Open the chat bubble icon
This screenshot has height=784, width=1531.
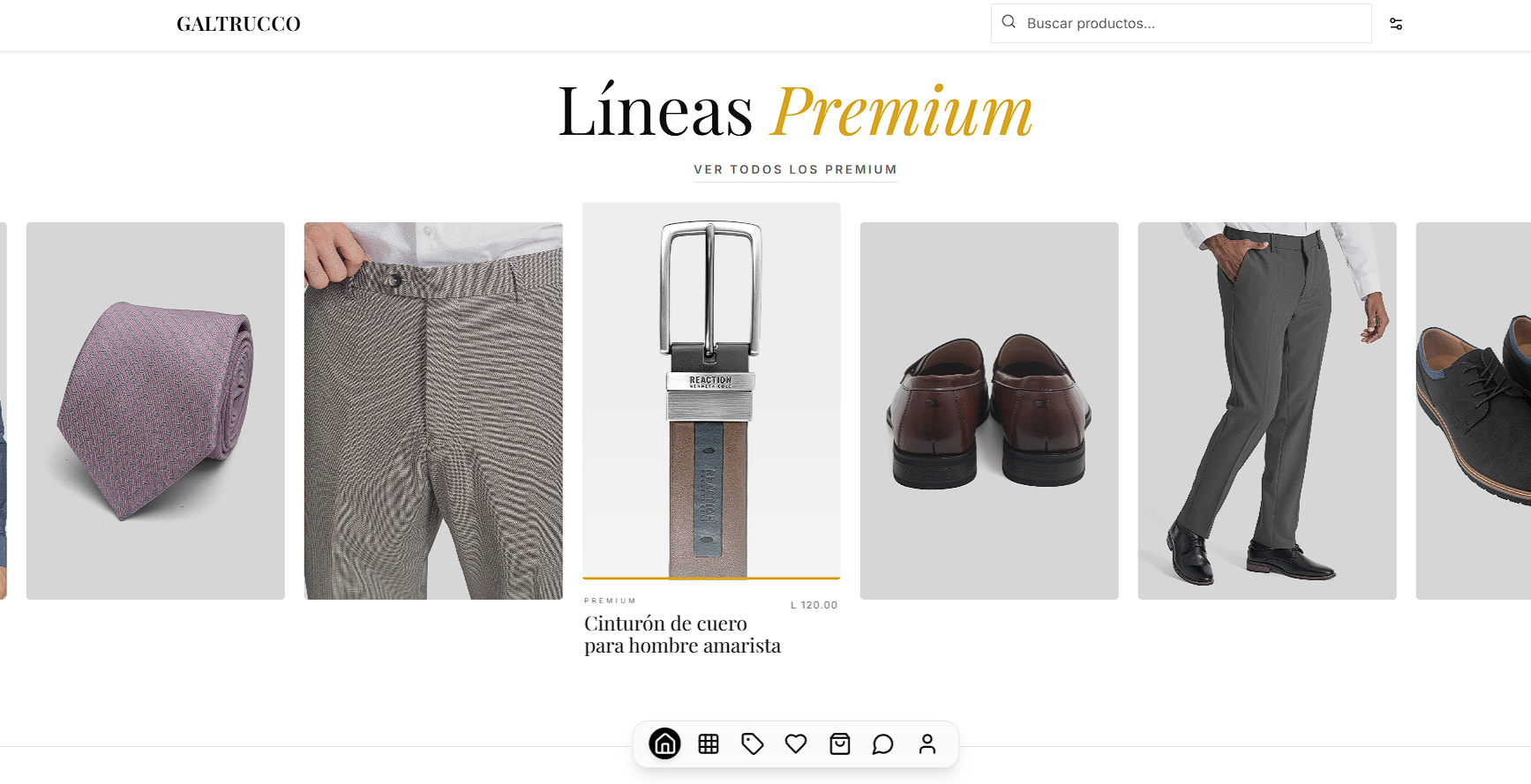pyautogui.click(x=883, y=743)
